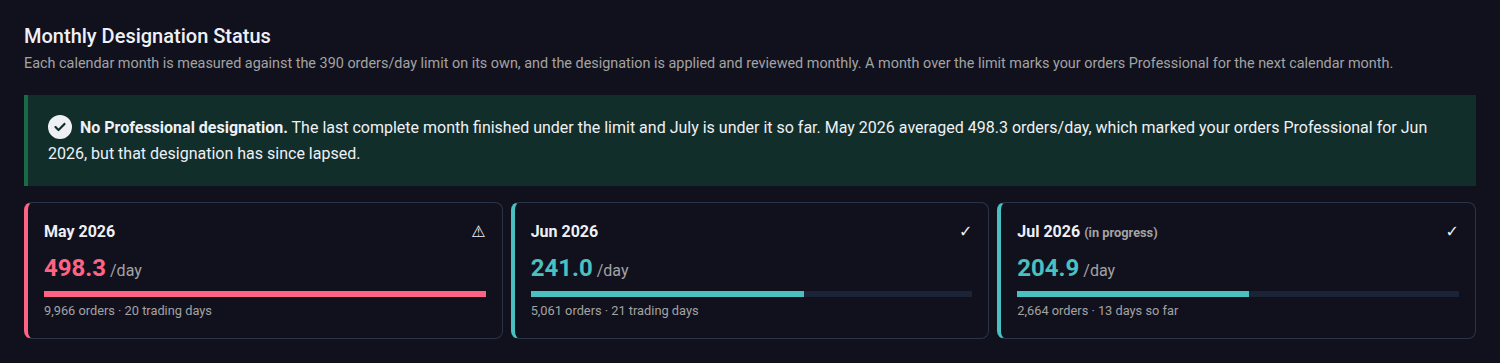Click the checkmark icon on Jun 2026 card
The height and width of the screenshot is (363, 1500).
coord(965,232)
